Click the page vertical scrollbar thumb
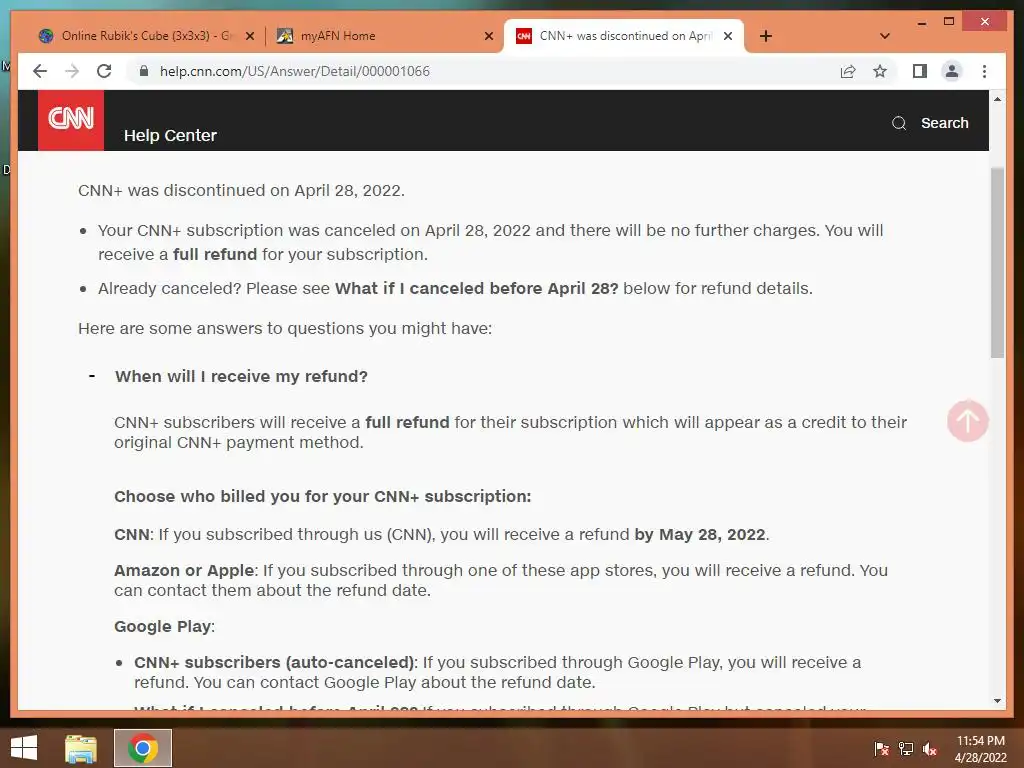The image size is (1024, 768). pos(997,263)
